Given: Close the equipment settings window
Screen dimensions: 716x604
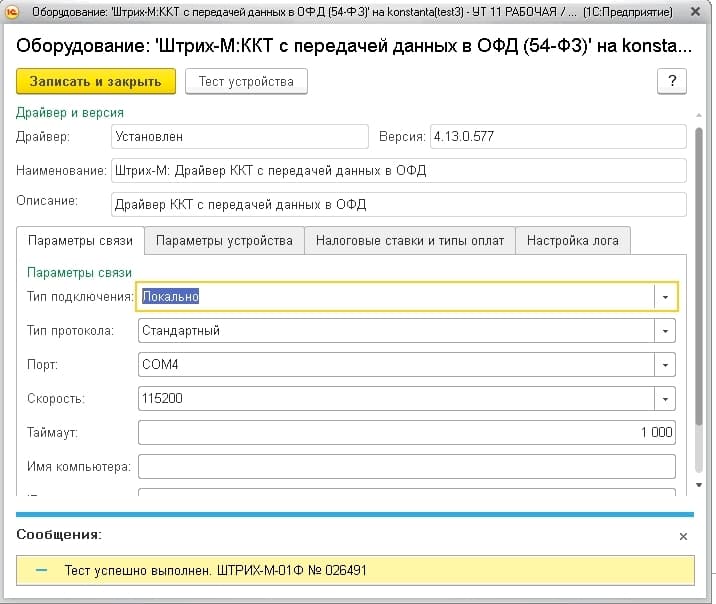Looking at the screenshot, I should click(695, 11).
